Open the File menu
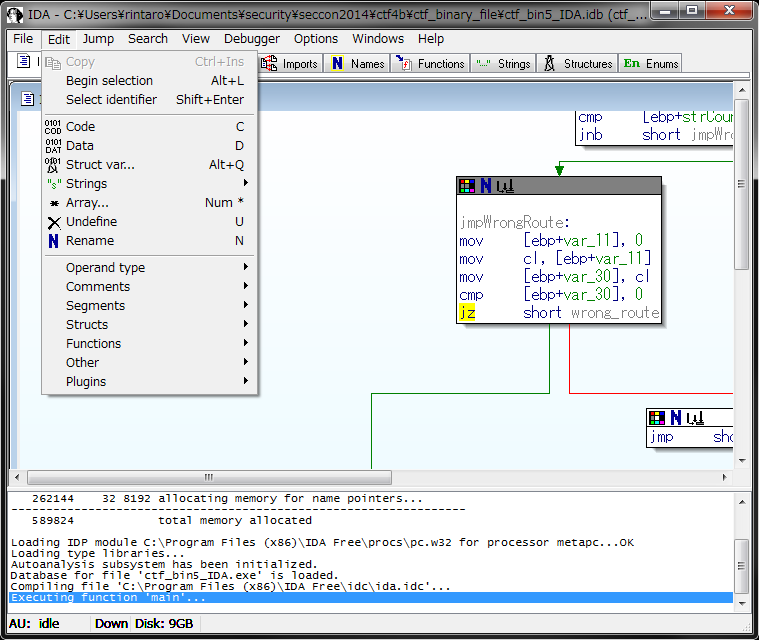This screenshot has height=640, width=759. click(x=23, y=39)
